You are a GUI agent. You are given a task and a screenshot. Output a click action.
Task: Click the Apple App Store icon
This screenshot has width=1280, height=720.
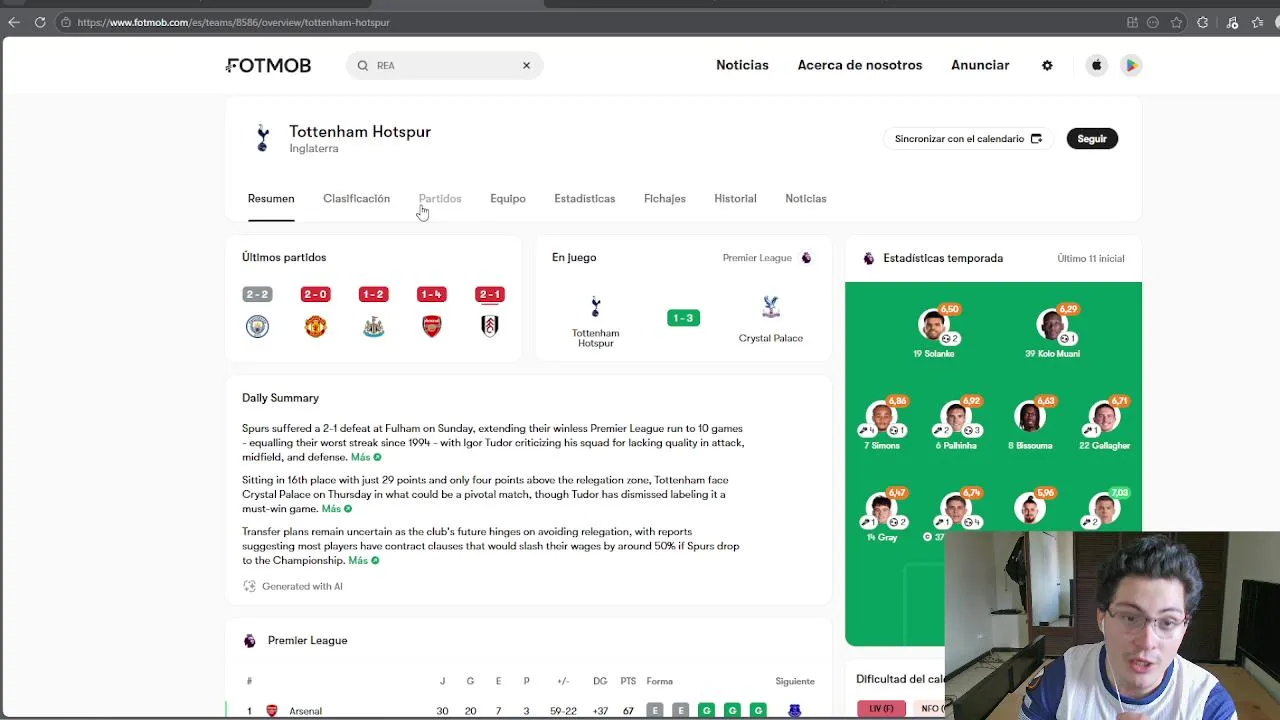point(1096,65)
